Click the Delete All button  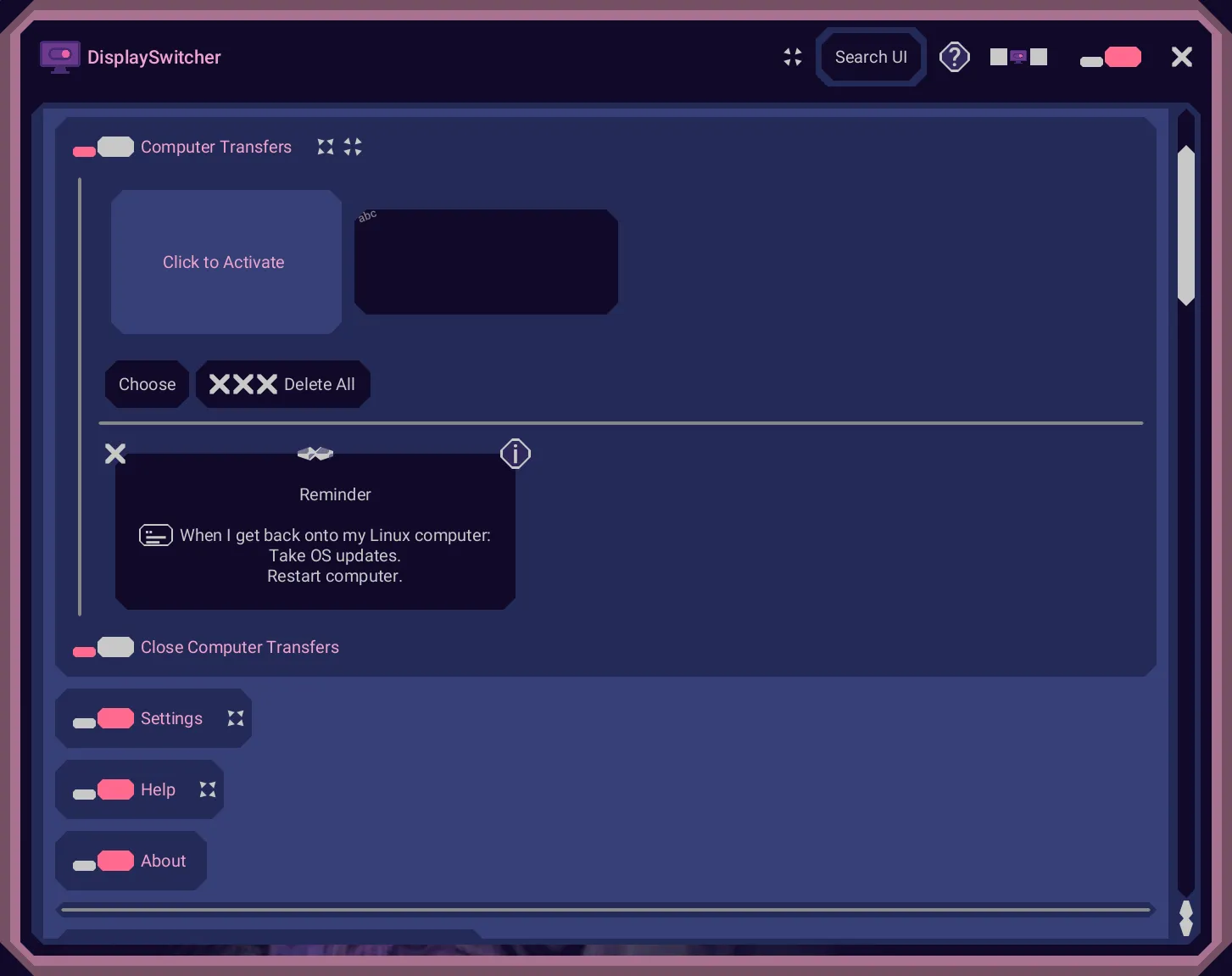click(283, 384)
